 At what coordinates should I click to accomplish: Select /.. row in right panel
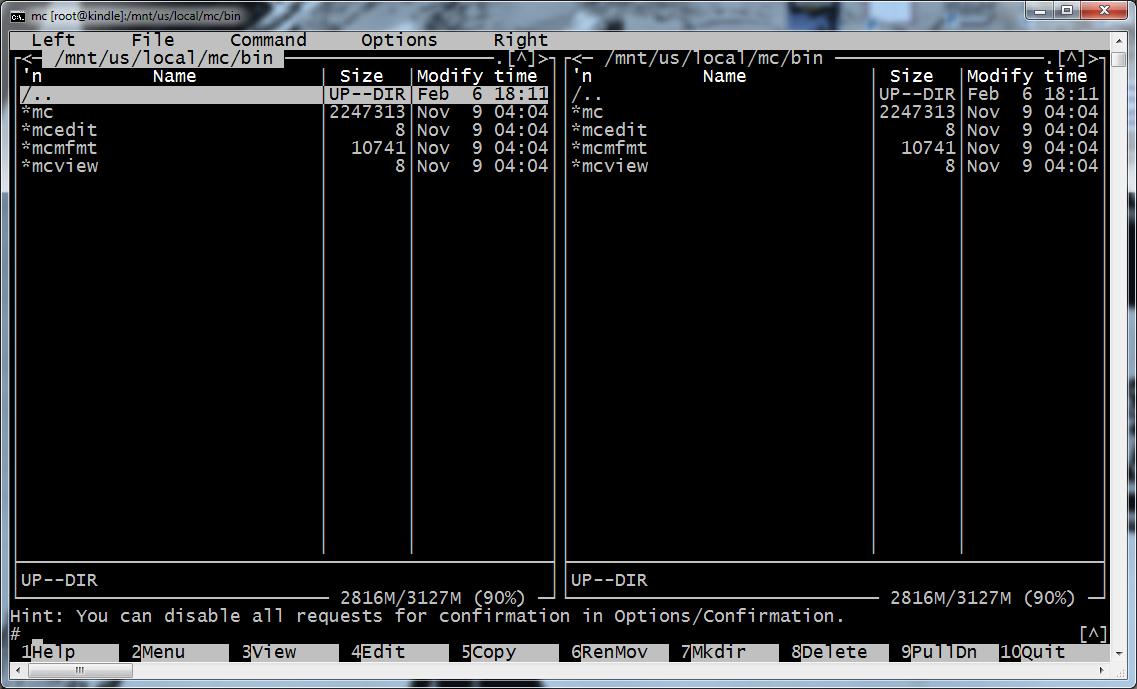(835, 94)
